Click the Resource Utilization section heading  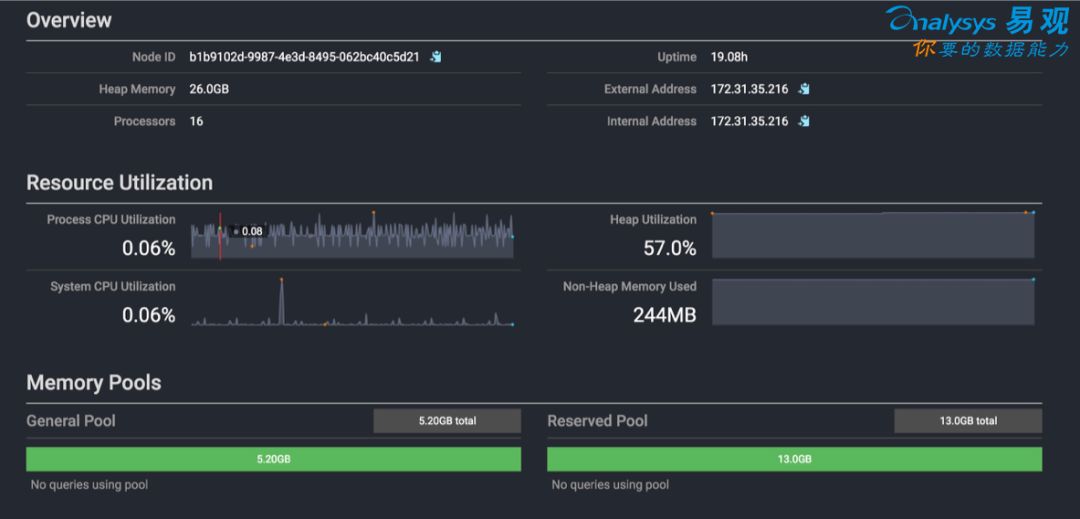coord(119,182)
